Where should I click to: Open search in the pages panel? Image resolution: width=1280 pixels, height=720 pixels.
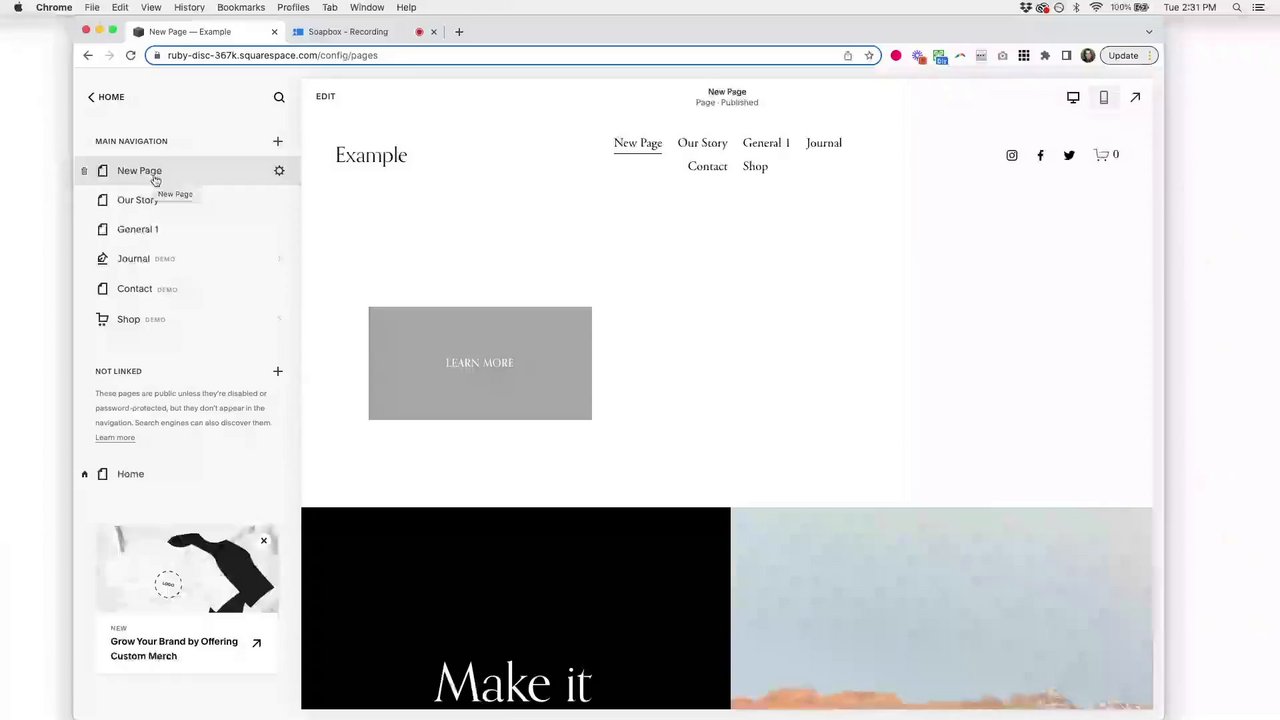(x=279, y=97)
